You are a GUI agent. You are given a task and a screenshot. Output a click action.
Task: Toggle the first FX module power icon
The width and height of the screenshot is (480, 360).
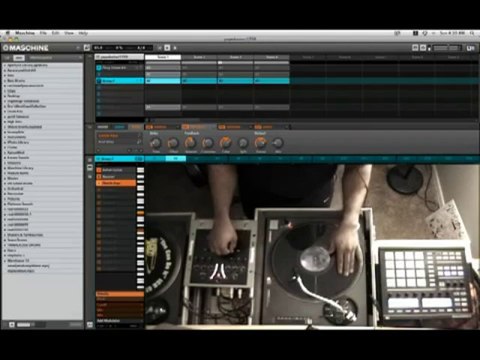click(x=149, y=127)
